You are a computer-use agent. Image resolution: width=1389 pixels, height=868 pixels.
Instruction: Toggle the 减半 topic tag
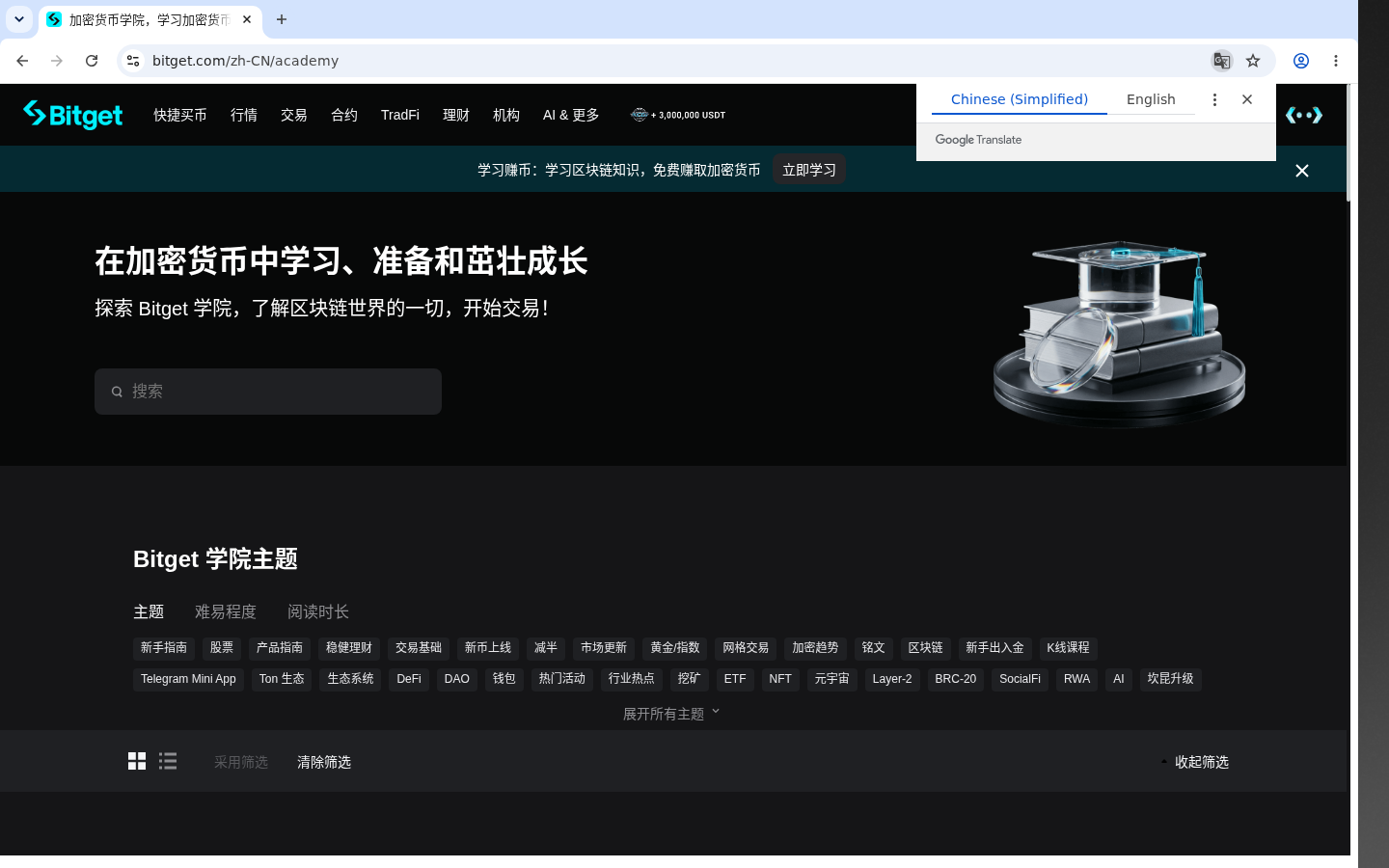click(546, 648)
